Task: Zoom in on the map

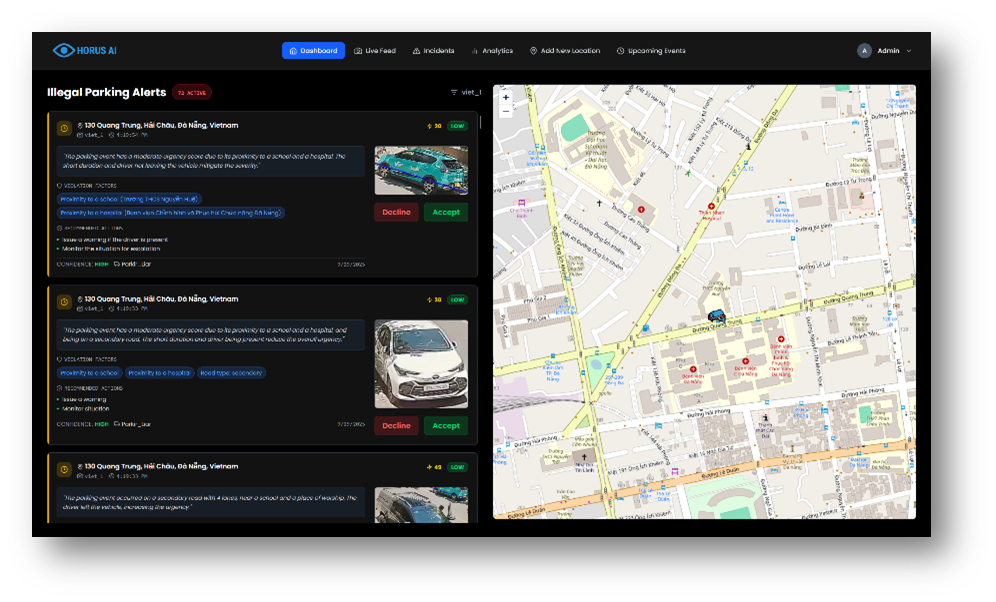Action: click(x=506, y=98)
